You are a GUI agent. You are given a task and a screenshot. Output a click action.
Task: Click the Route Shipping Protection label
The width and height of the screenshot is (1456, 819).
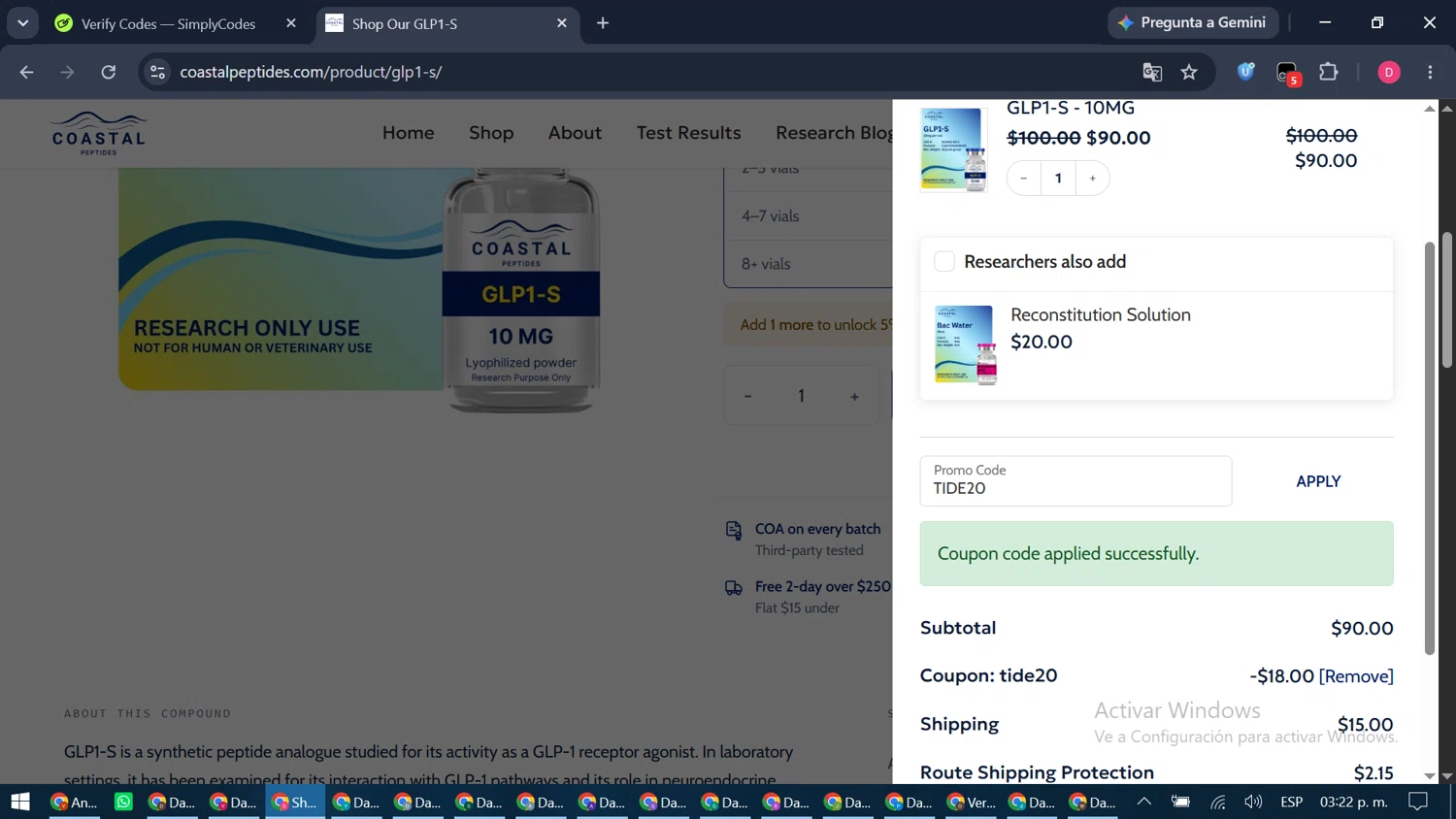pos(1037,772)
